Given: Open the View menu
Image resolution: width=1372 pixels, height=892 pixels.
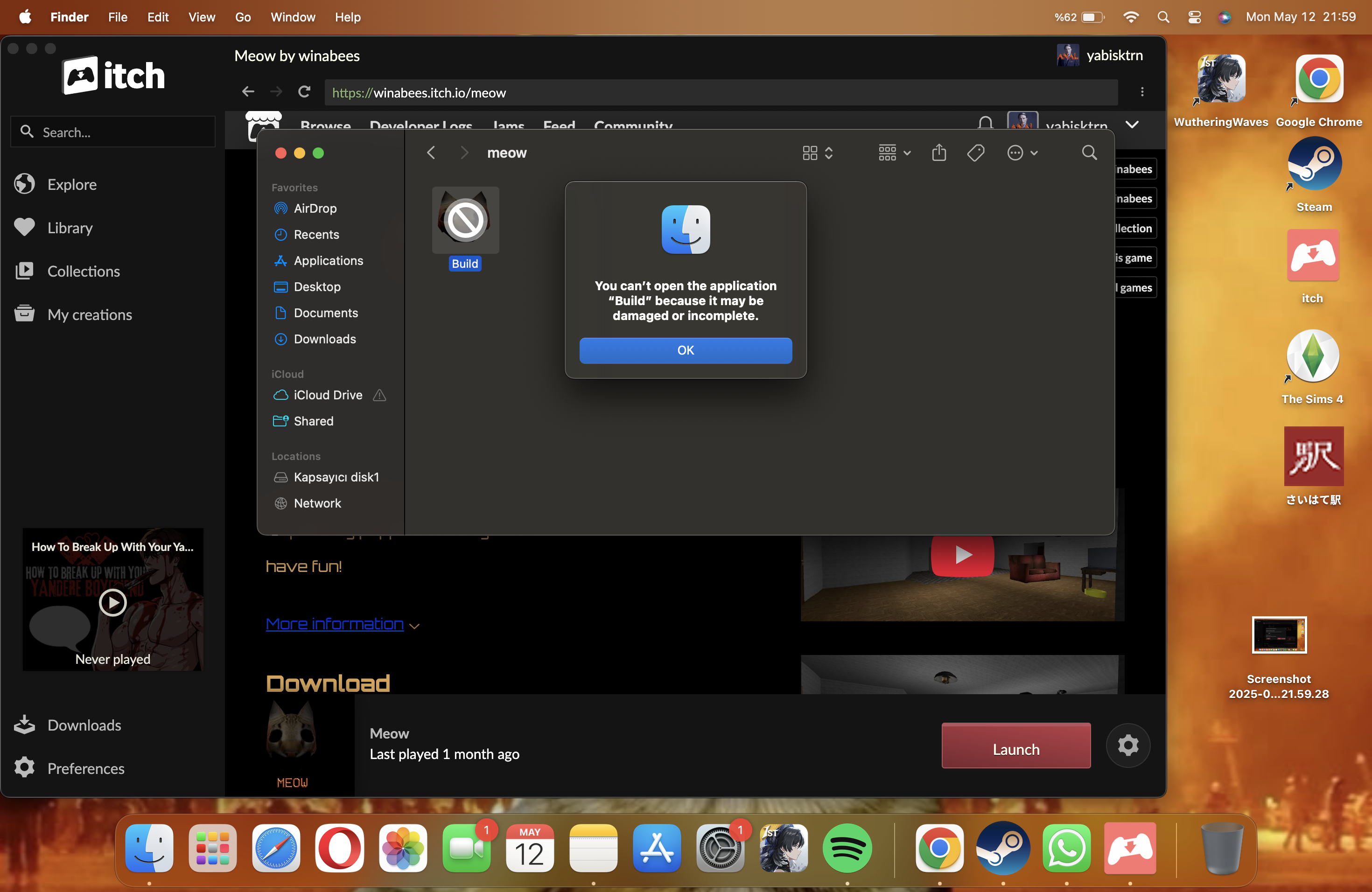Looking at the screenshot, I should tap(202, 17).
